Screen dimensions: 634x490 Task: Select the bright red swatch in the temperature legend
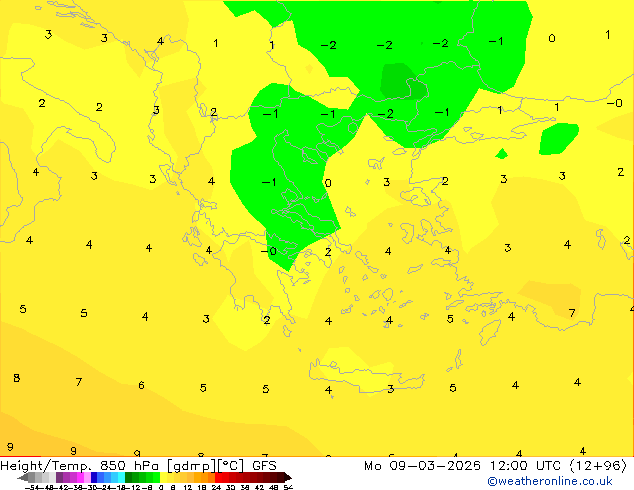coord(218,477)
